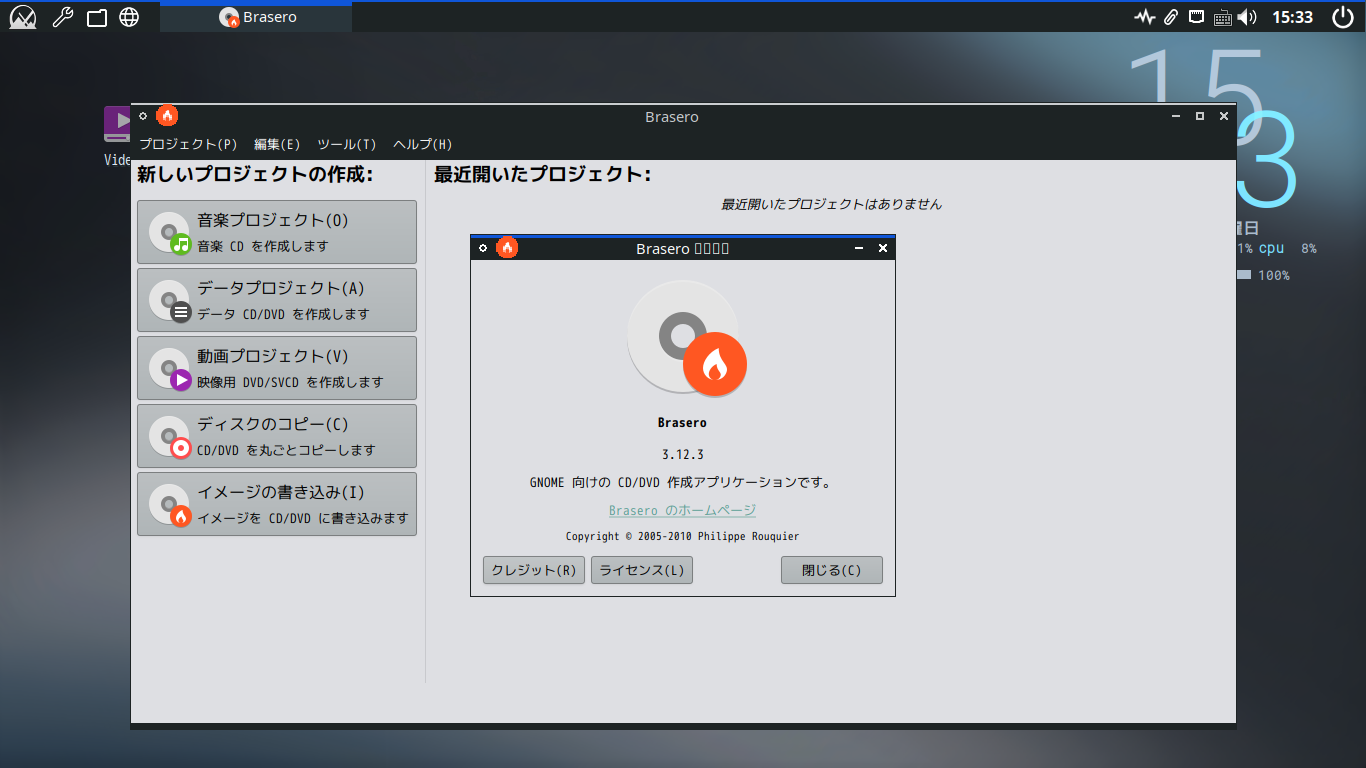
Task: Click the Brasero flame icon in main window titlebar
Action: 167,115
